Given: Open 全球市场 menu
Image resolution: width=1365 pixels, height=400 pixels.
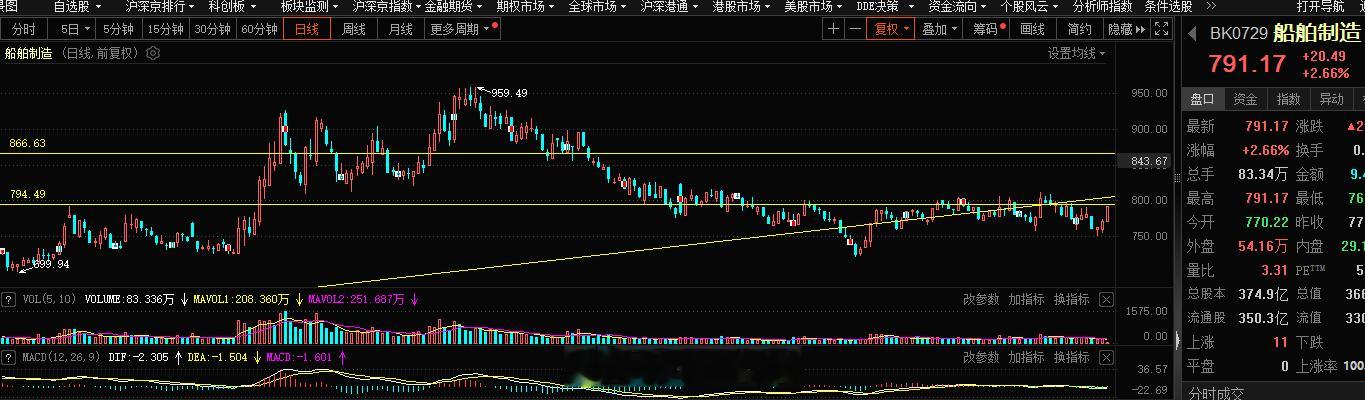Looking at the screenshot, I should click(599, 6).
